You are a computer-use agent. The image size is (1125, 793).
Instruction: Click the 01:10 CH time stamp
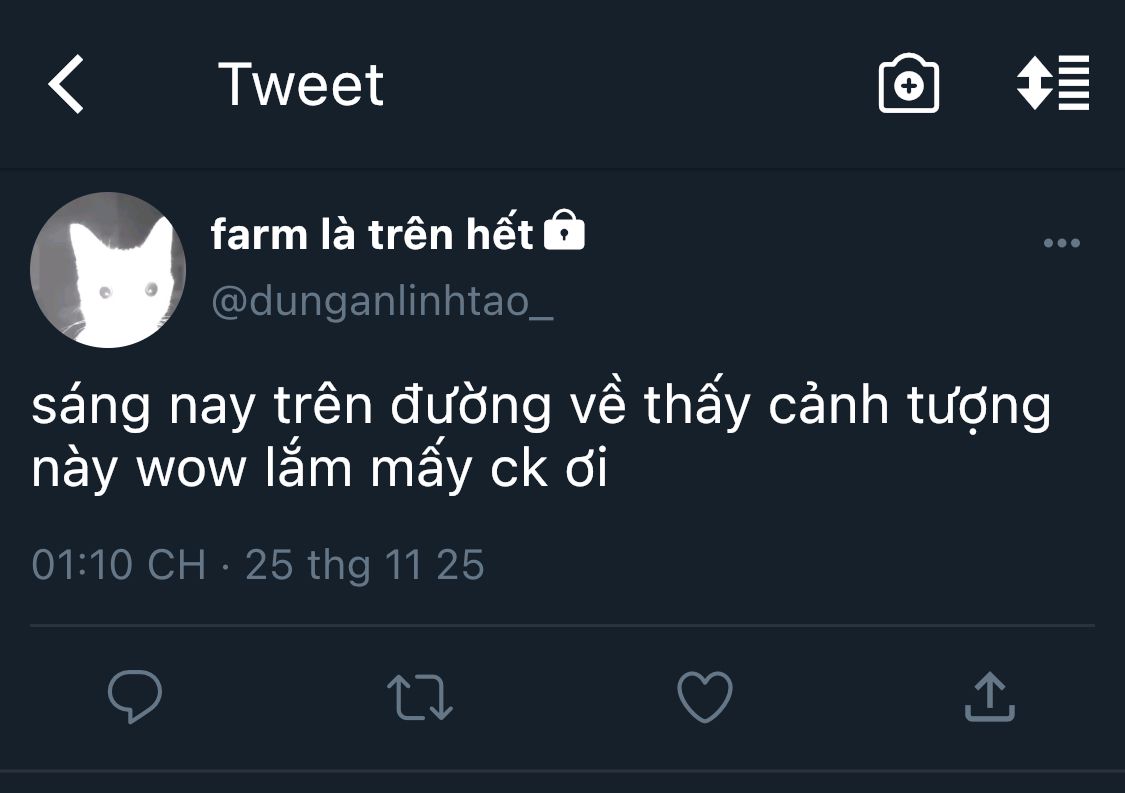tap(118, 565)
